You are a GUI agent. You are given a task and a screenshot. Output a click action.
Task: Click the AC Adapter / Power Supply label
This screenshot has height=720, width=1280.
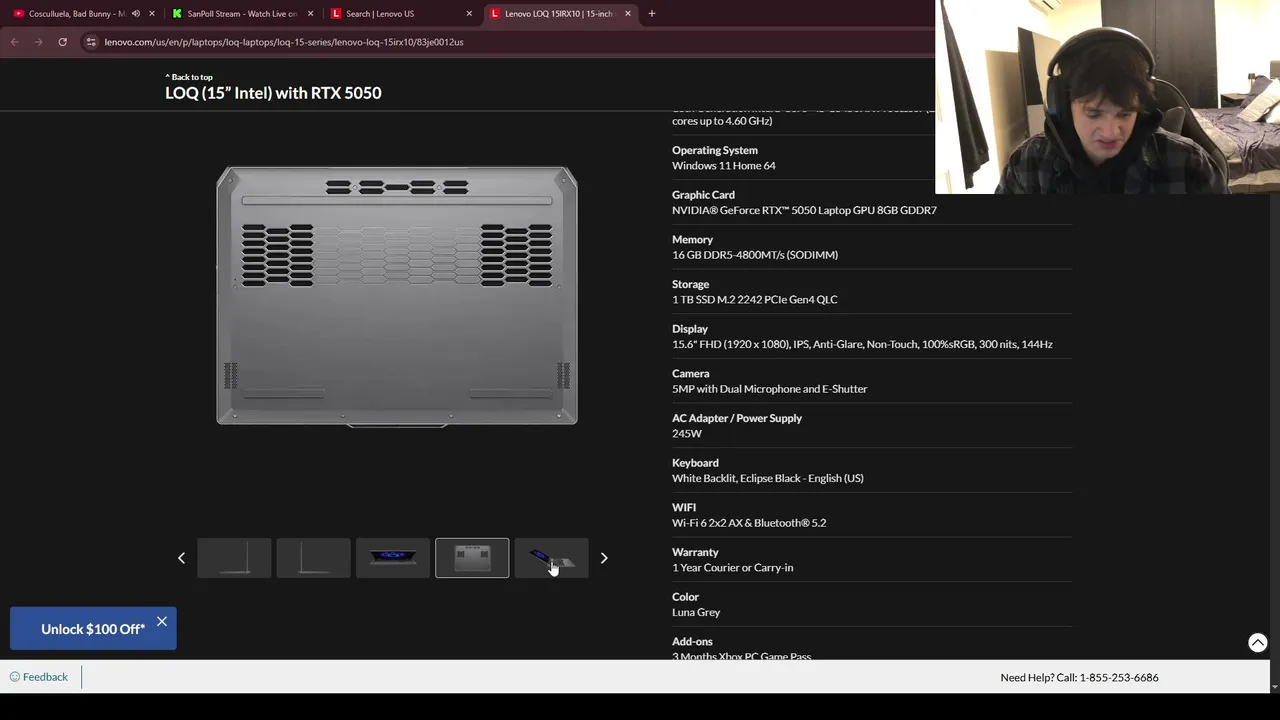tap(737, 418)
